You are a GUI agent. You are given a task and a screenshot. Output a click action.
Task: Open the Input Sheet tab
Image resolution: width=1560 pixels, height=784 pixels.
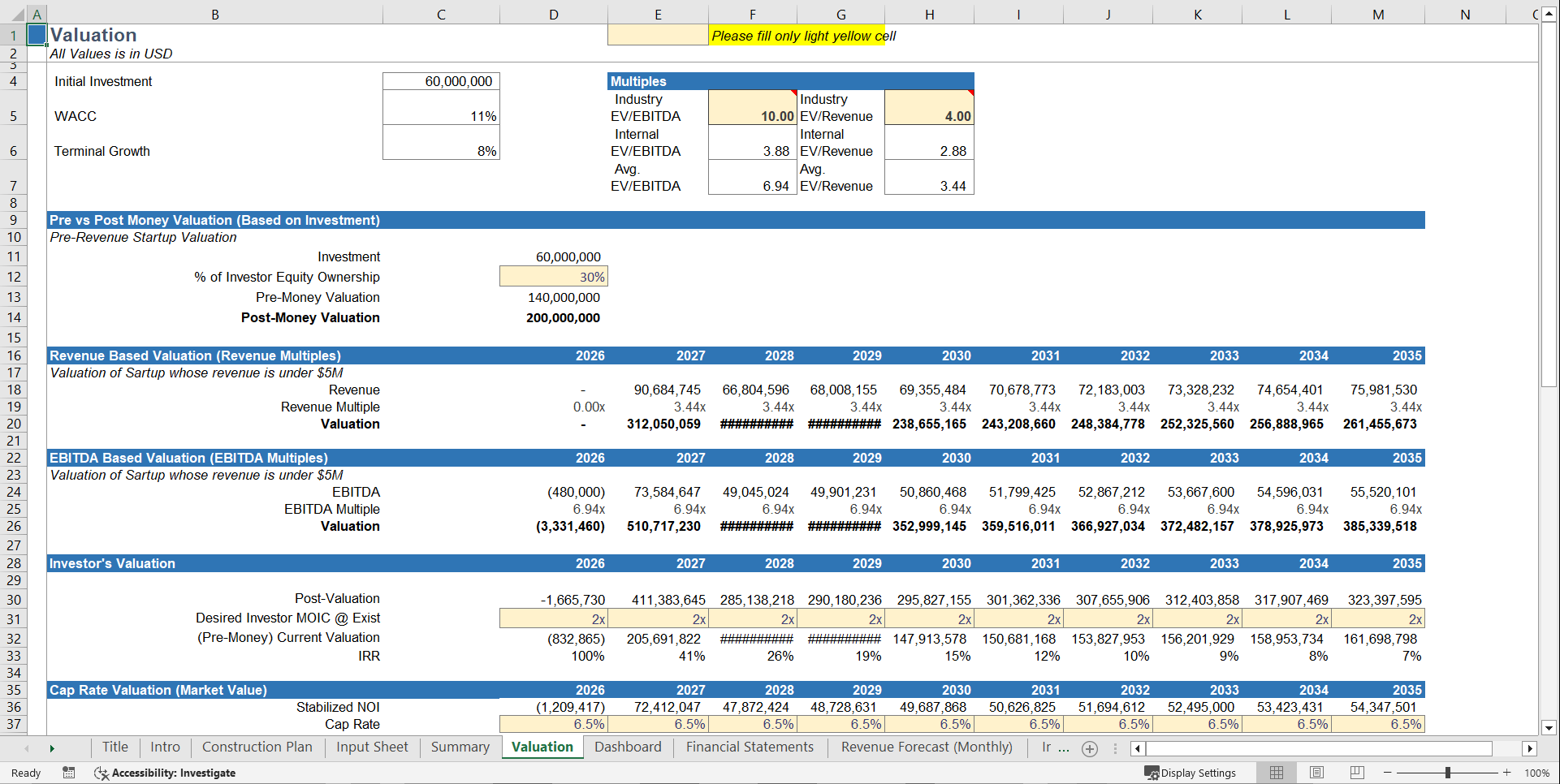pos(372,747)
